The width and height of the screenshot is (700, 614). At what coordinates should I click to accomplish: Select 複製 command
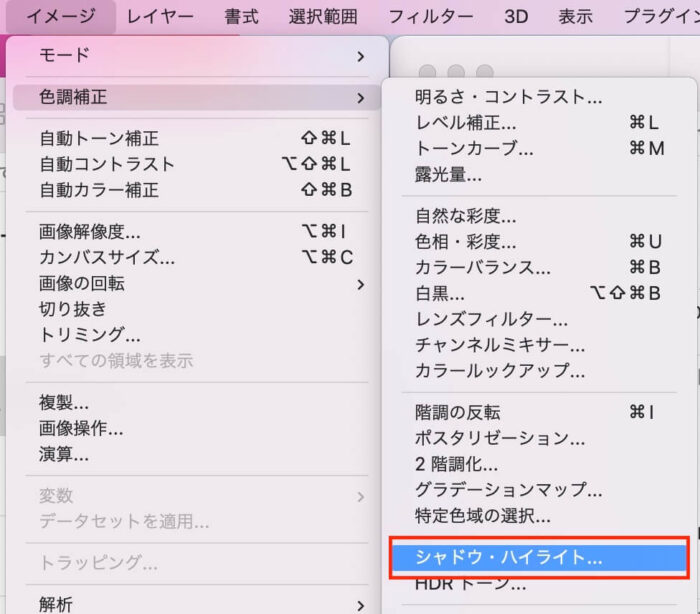pyautogui.click(x=197, y=403)
